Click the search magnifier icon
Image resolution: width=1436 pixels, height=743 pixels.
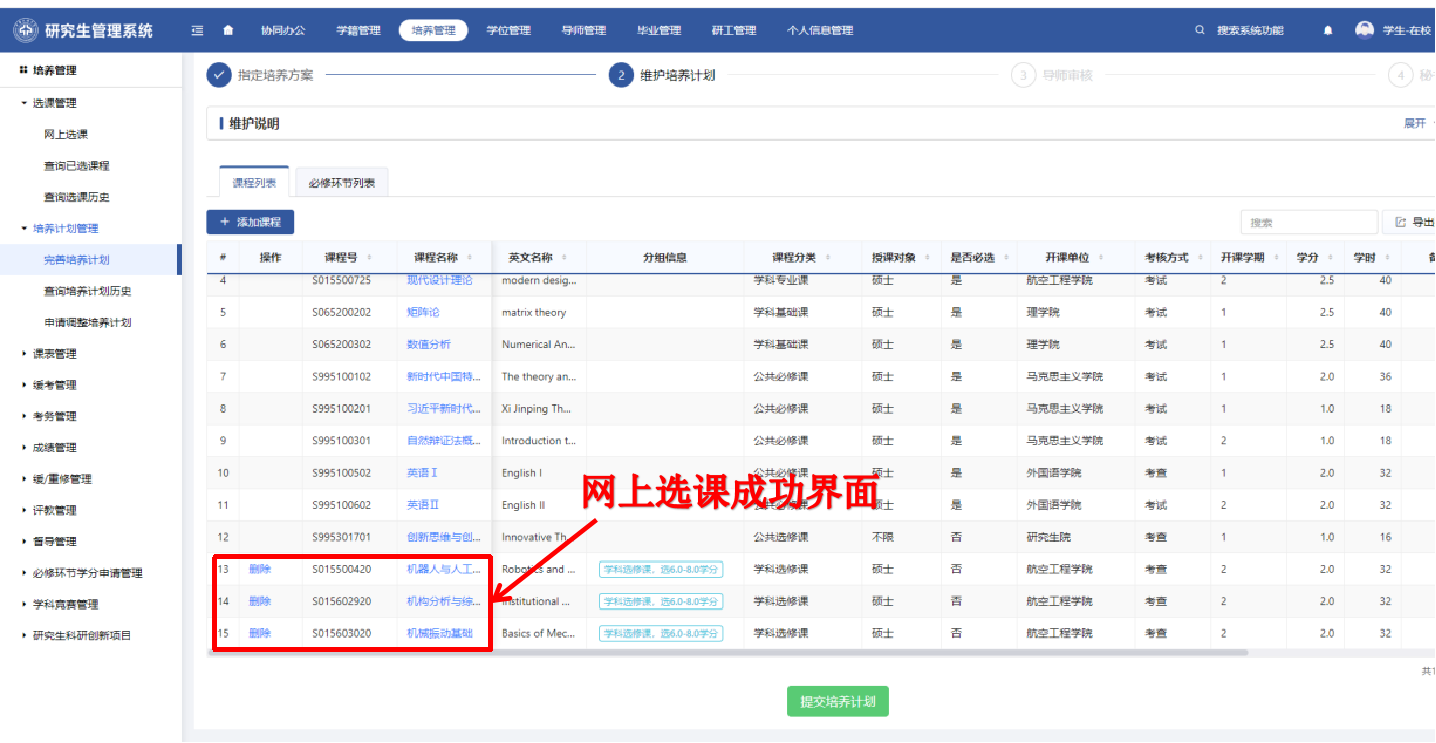tap(1200, 31)
